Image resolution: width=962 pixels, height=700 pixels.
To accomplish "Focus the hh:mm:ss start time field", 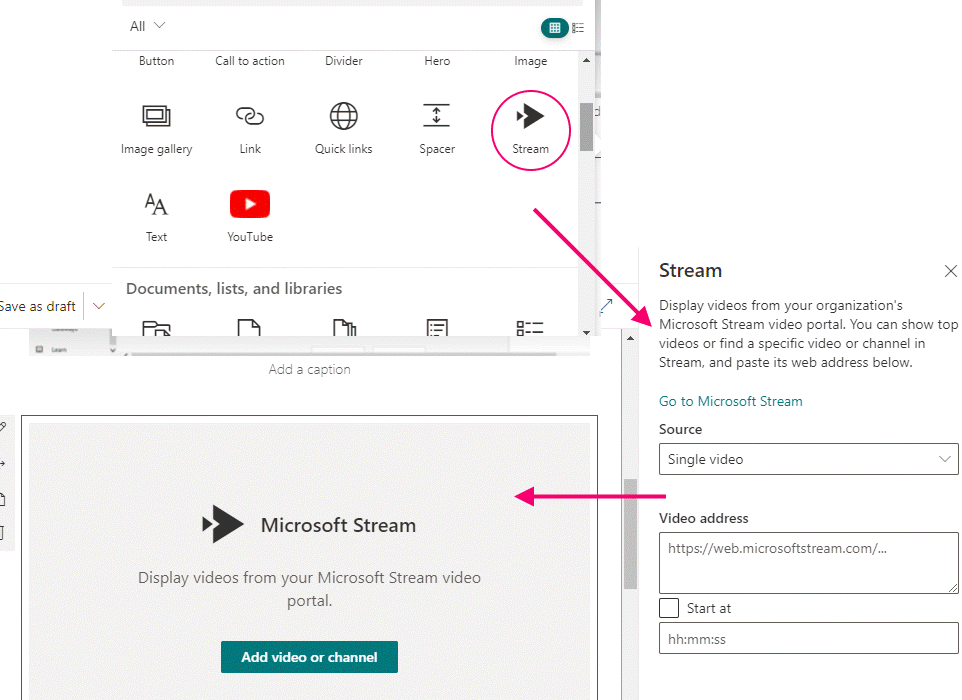I will tap(808, 638).
